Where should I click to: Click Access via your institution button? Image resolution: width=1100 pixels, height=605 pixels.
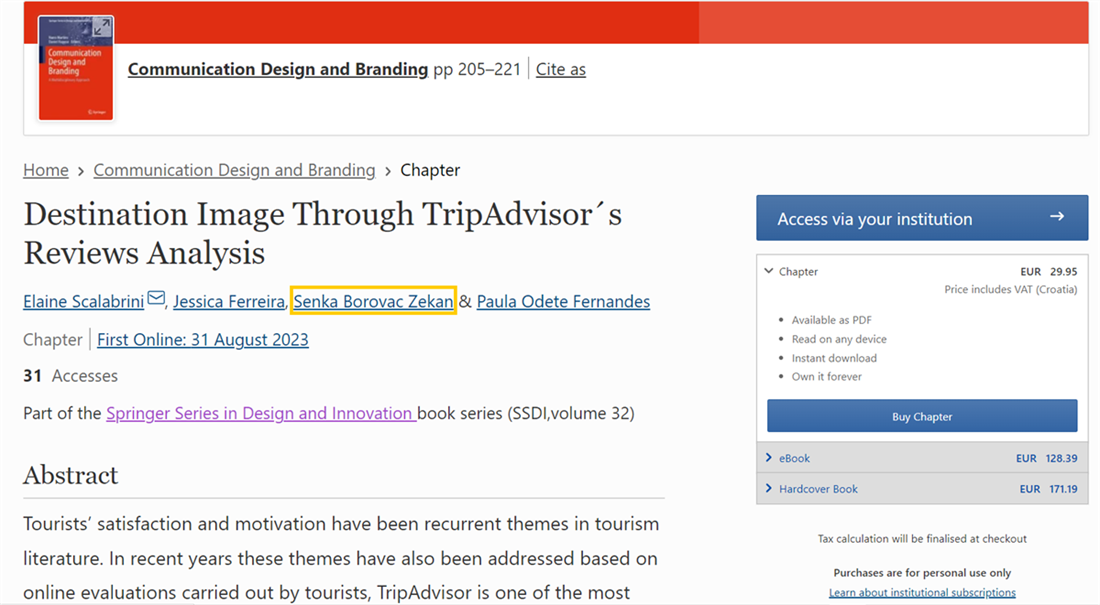coord(922,218)
